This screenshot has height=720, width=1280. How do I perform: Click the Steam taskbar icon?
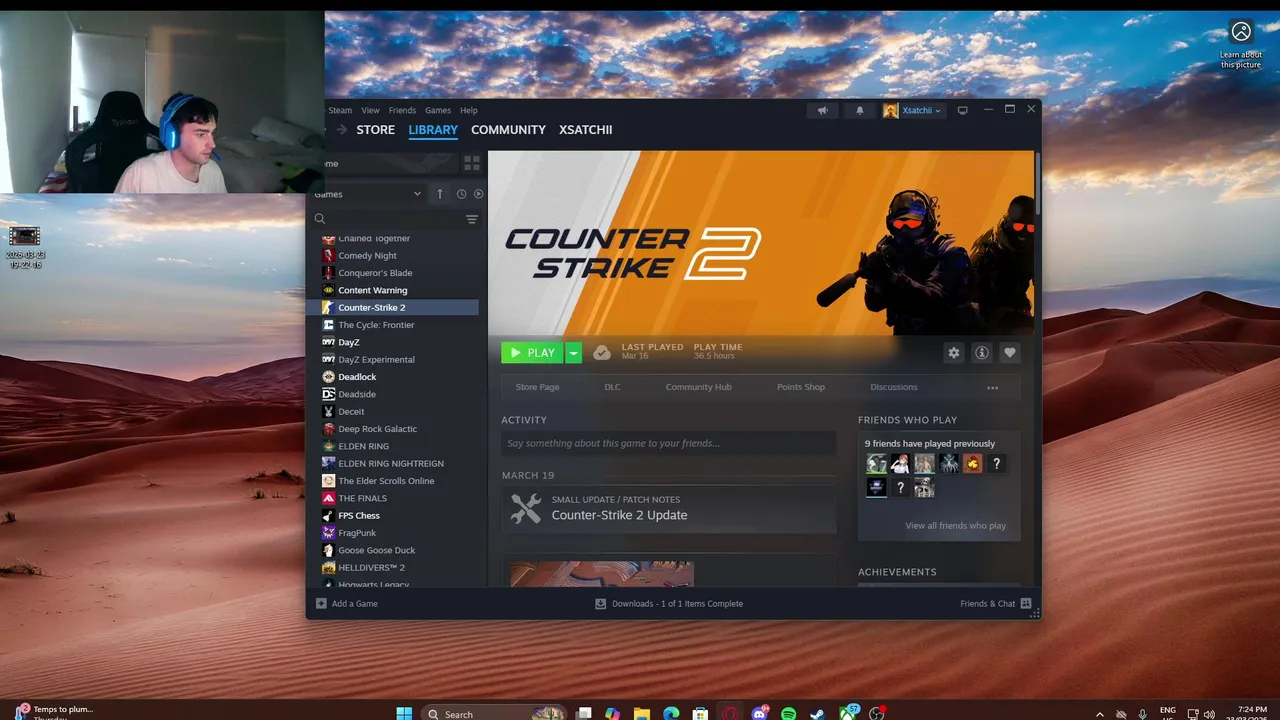coord(818,713)
